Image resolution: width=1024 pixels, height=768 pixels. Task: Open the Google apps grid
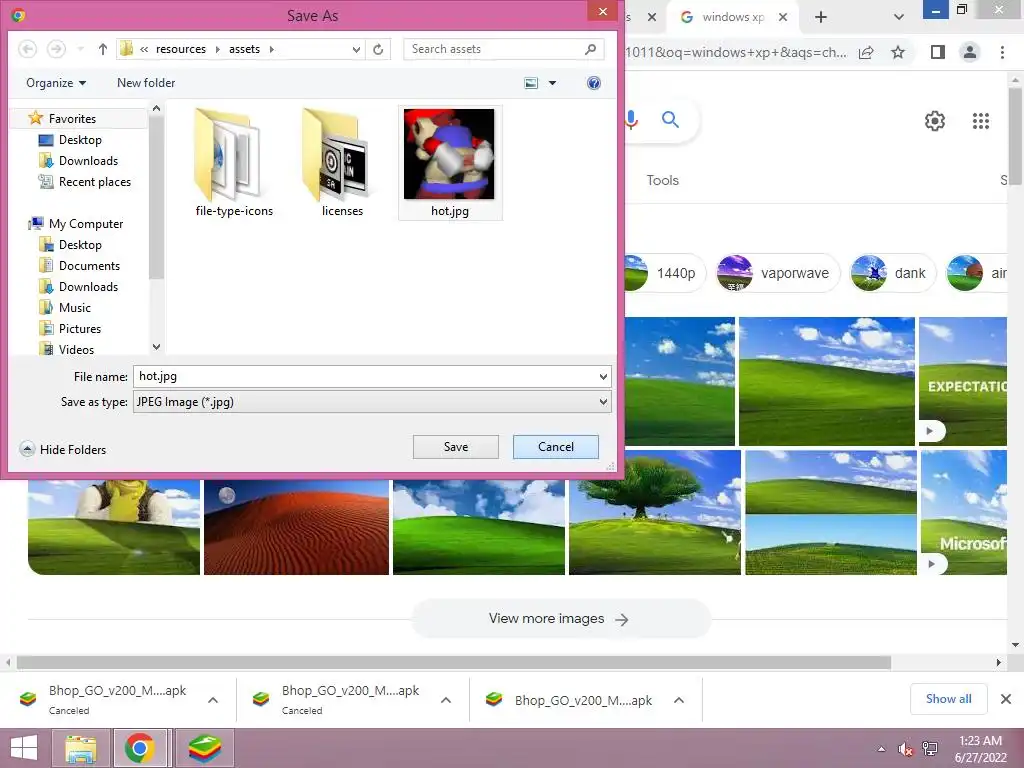click(981, 121)
